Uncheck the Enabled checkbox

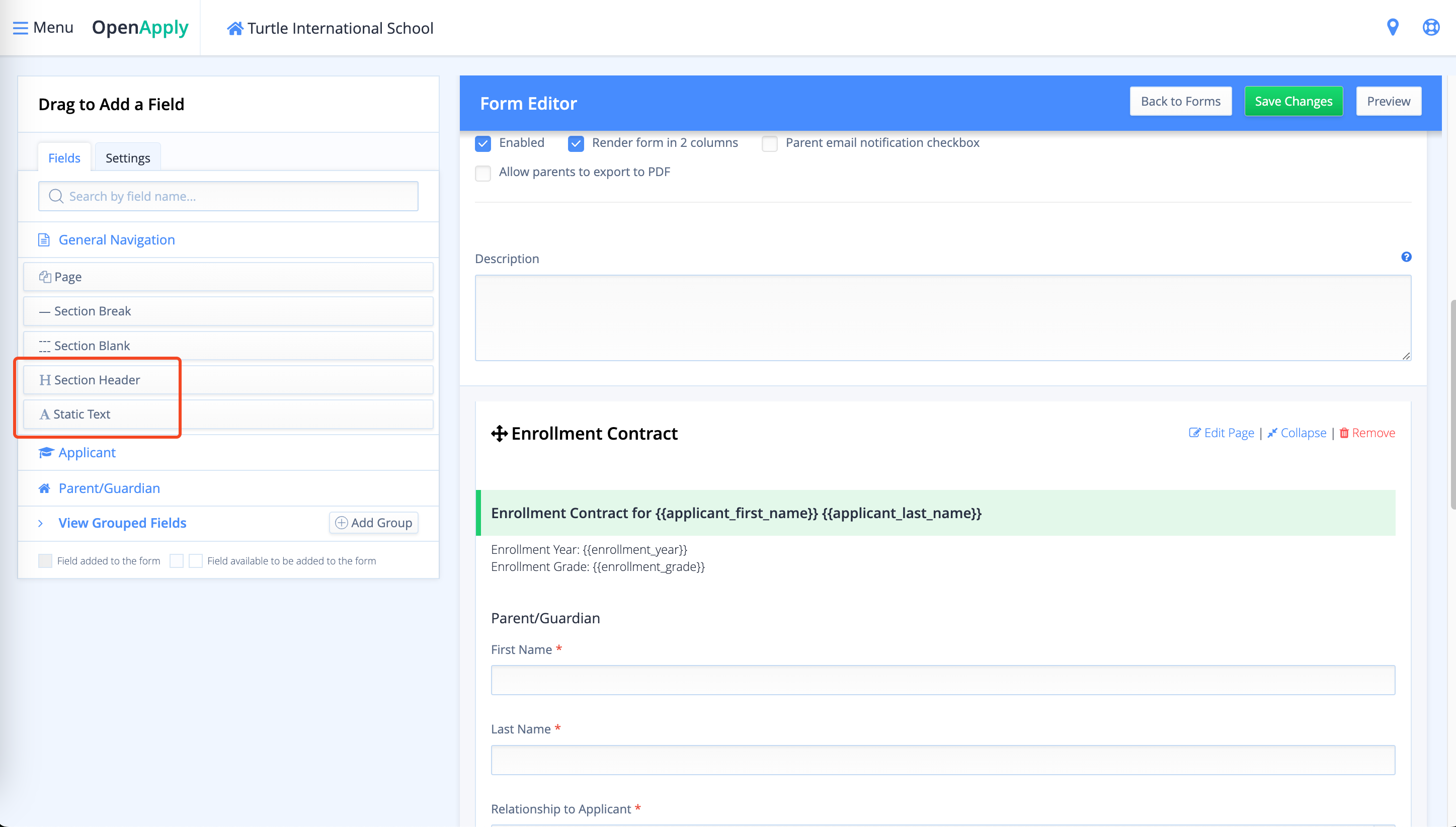(483, 144)
